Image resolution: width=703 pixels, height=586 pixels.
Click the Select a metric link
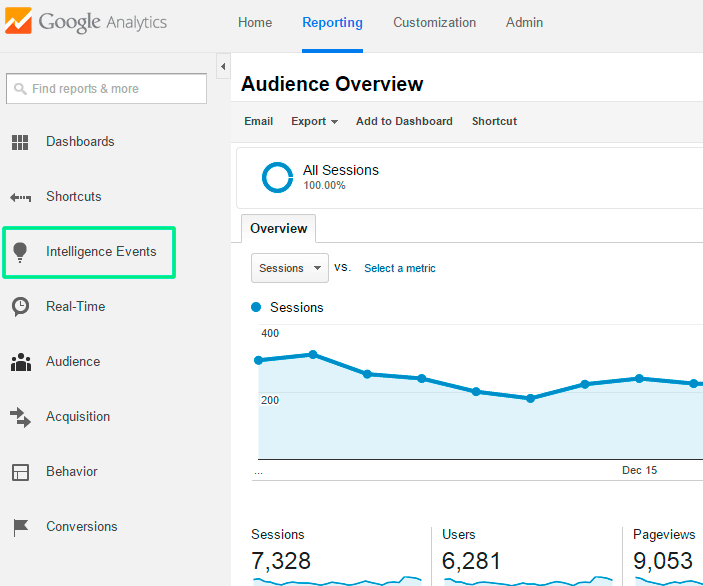pos(399,268)
